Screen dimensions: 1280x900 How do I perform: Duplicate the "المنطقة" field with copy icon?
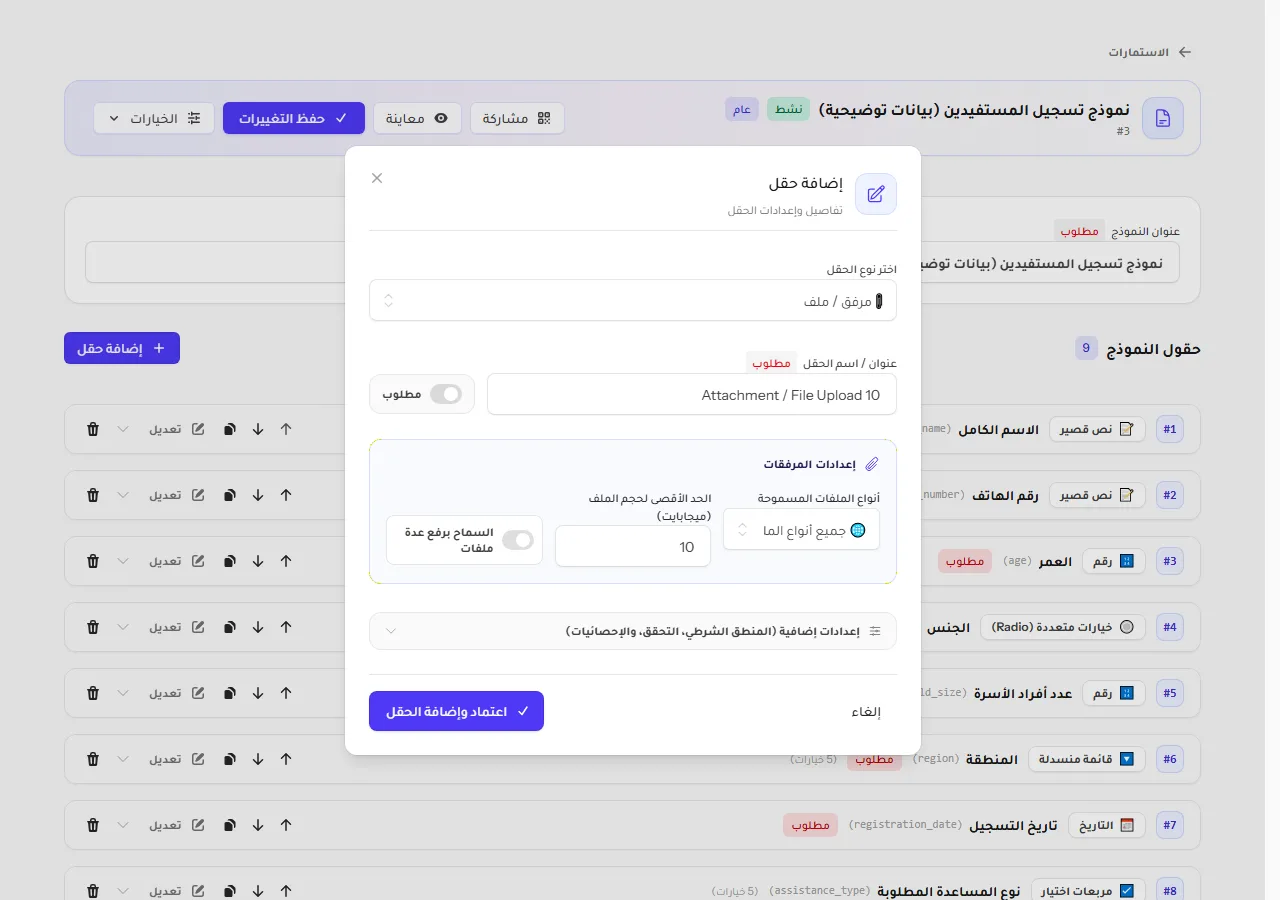tap(230, 759)
